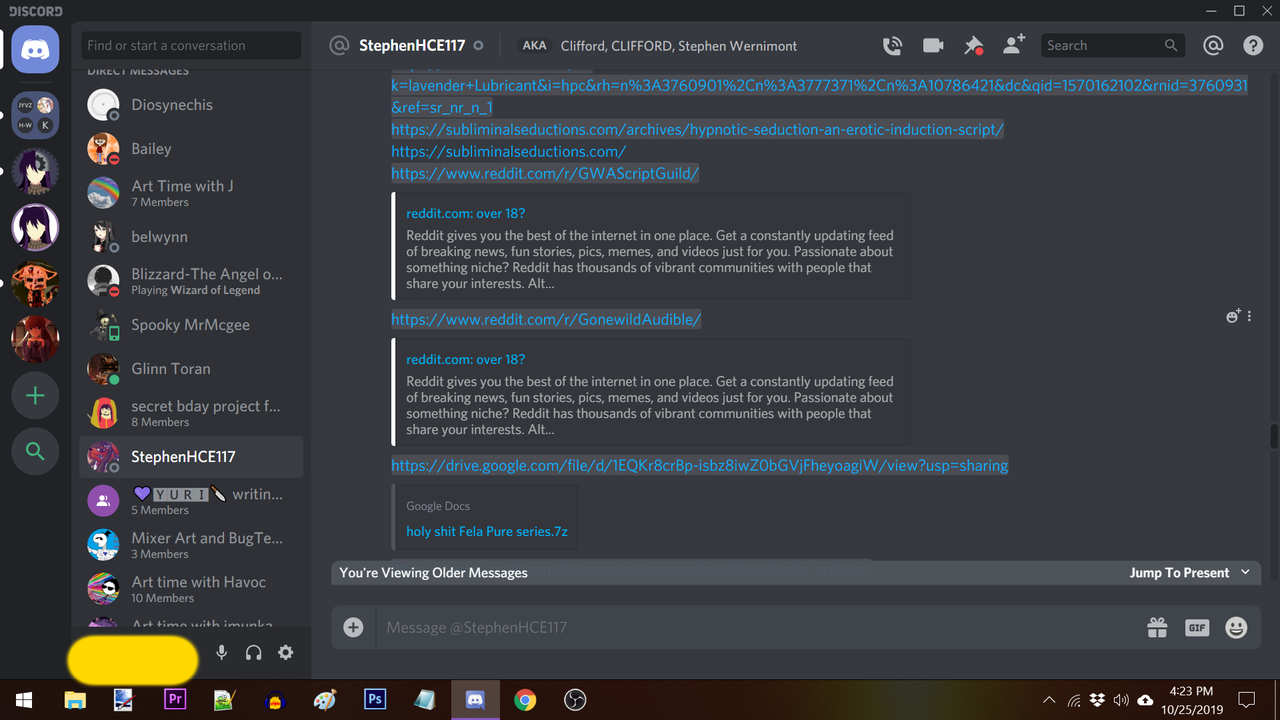Select the StephenHCE117 conversation in list
This screenshot has height=720, width=1280.
pos(191,457)
